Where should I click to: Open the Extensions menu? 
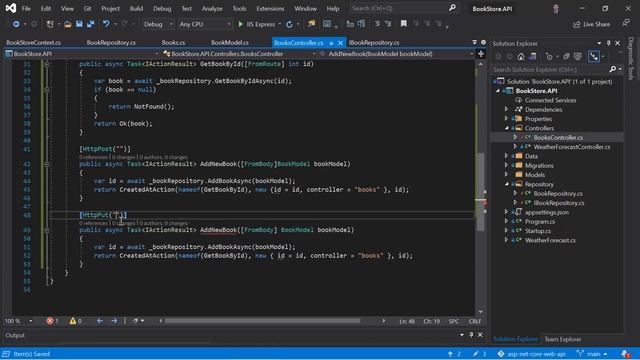coord(270,8)
